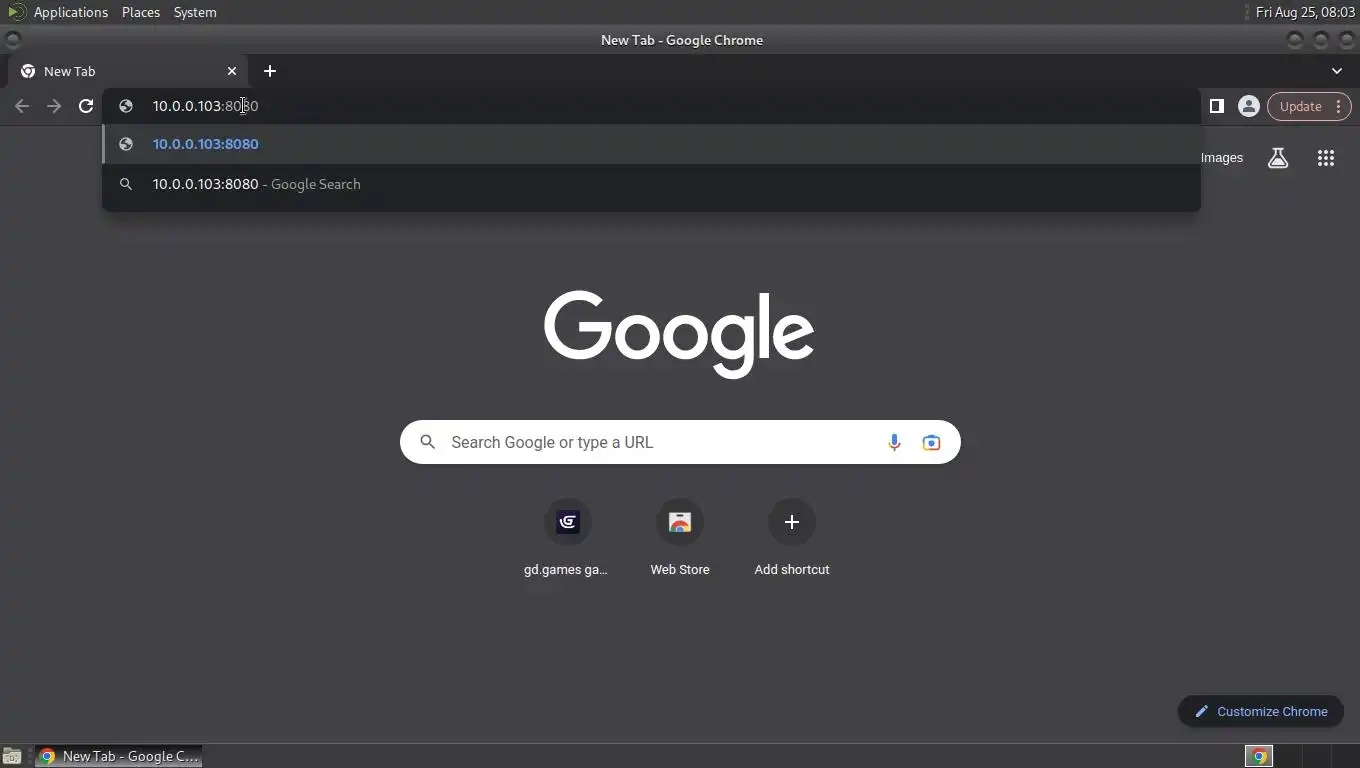This screenshot has height=768, width=1360.
Task: Select the New Tab tab
Action: 128,71
